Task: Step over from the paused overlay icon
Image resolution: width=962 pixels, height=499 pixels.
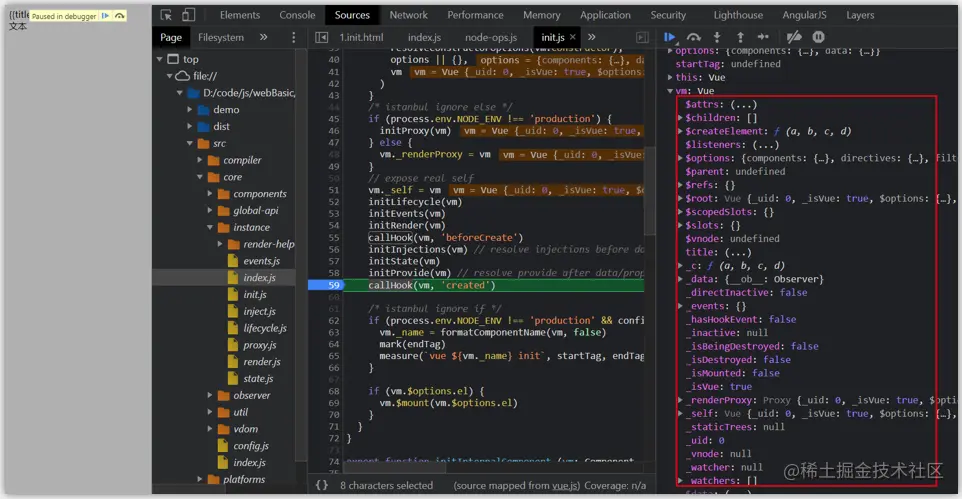Action: [120, 15]
